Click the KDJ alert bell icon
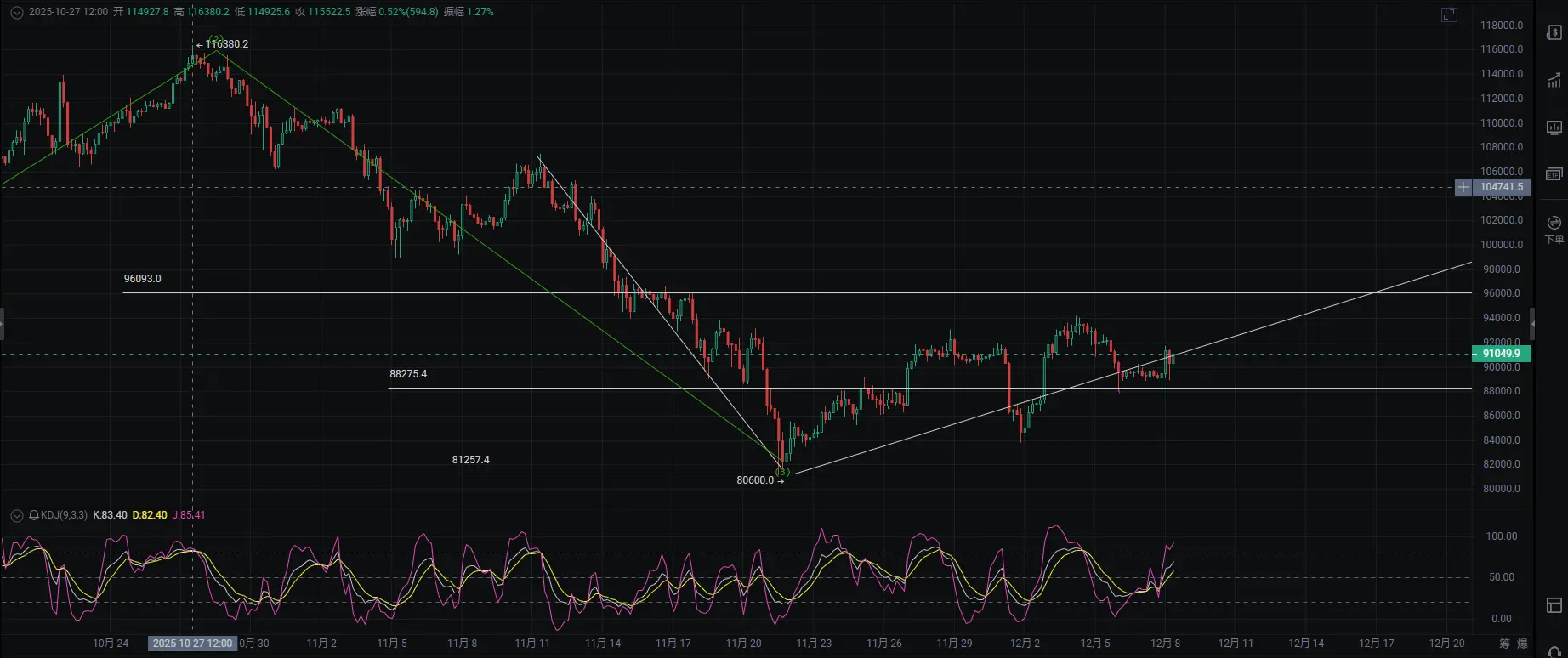 [34, 515]
